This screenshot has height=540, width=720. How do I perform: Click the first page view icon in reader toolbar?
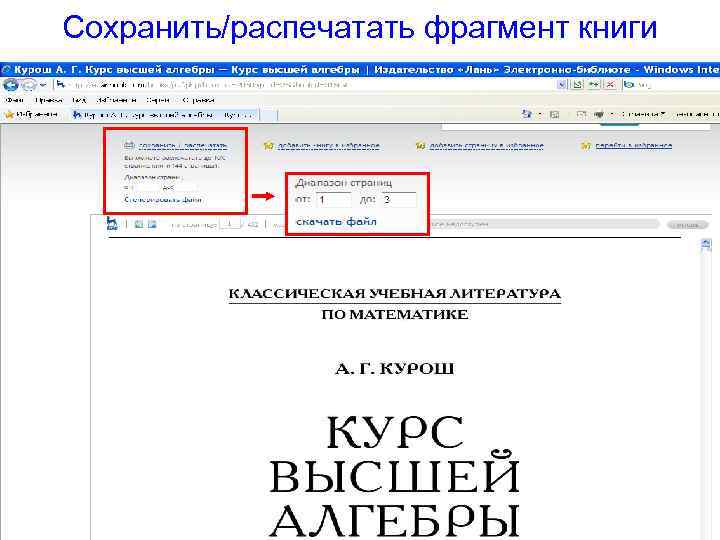[x=139, y=224]
